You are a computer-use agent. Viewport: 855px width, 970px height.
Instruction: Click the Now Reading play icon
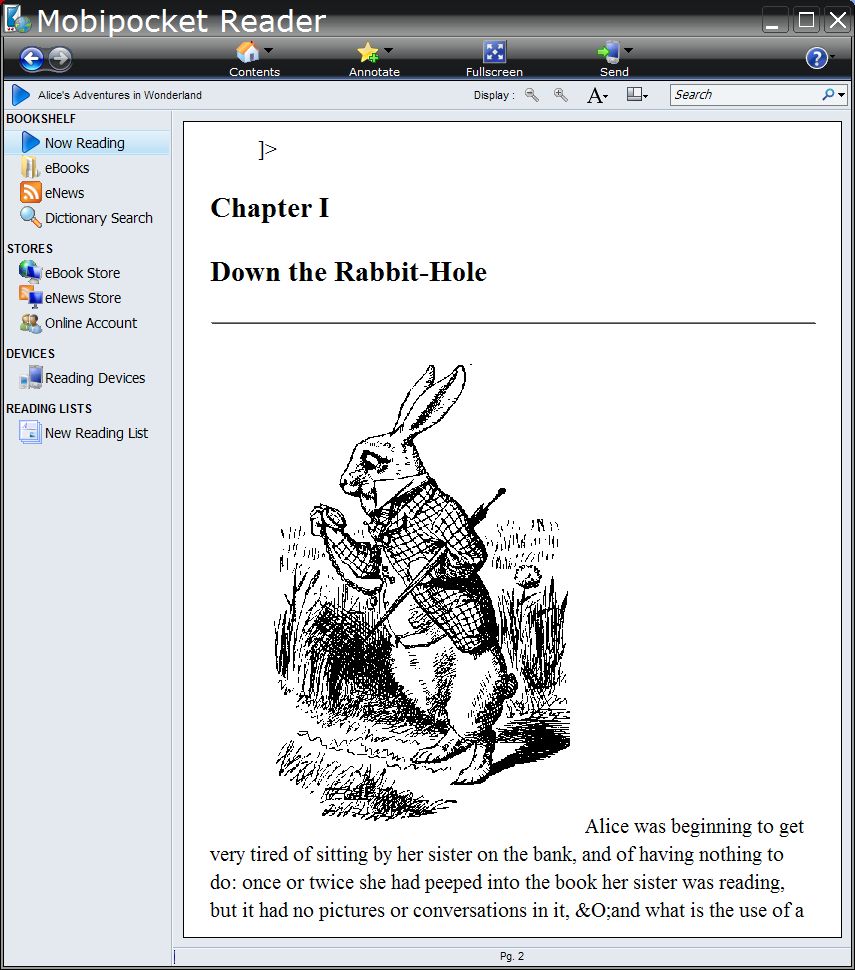pos(30,142)
